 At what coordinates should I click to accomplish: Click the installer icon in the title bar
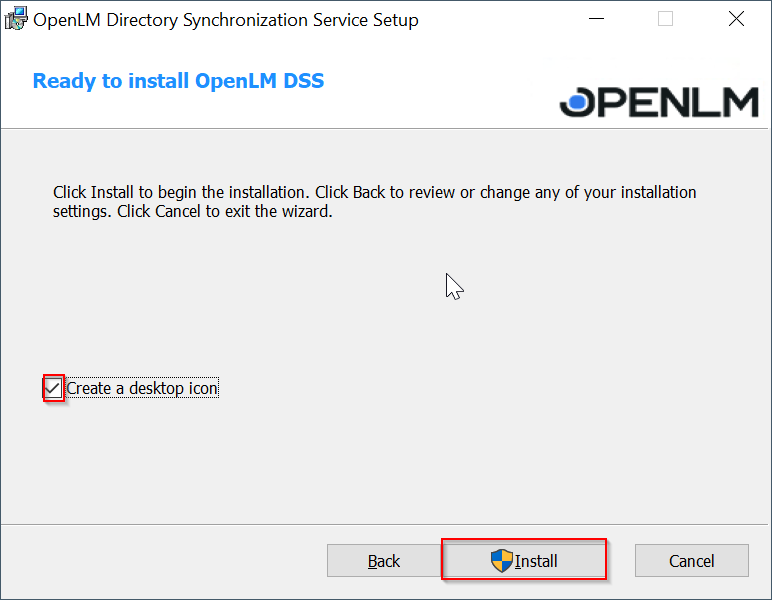click(x=16, y=19)
